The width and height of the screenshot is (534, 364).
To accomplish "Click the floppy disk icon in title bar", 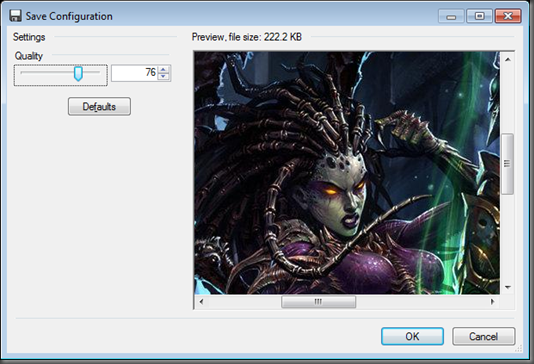I will point(15,16).
